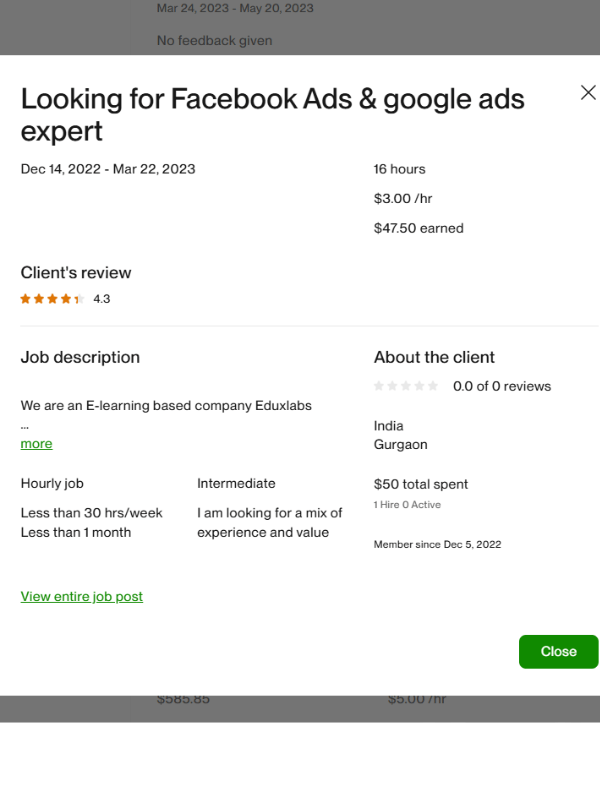Viewport: 600px width, 800px height.
Task: Click the Facebook Ads job title heading
Action: 272,114
